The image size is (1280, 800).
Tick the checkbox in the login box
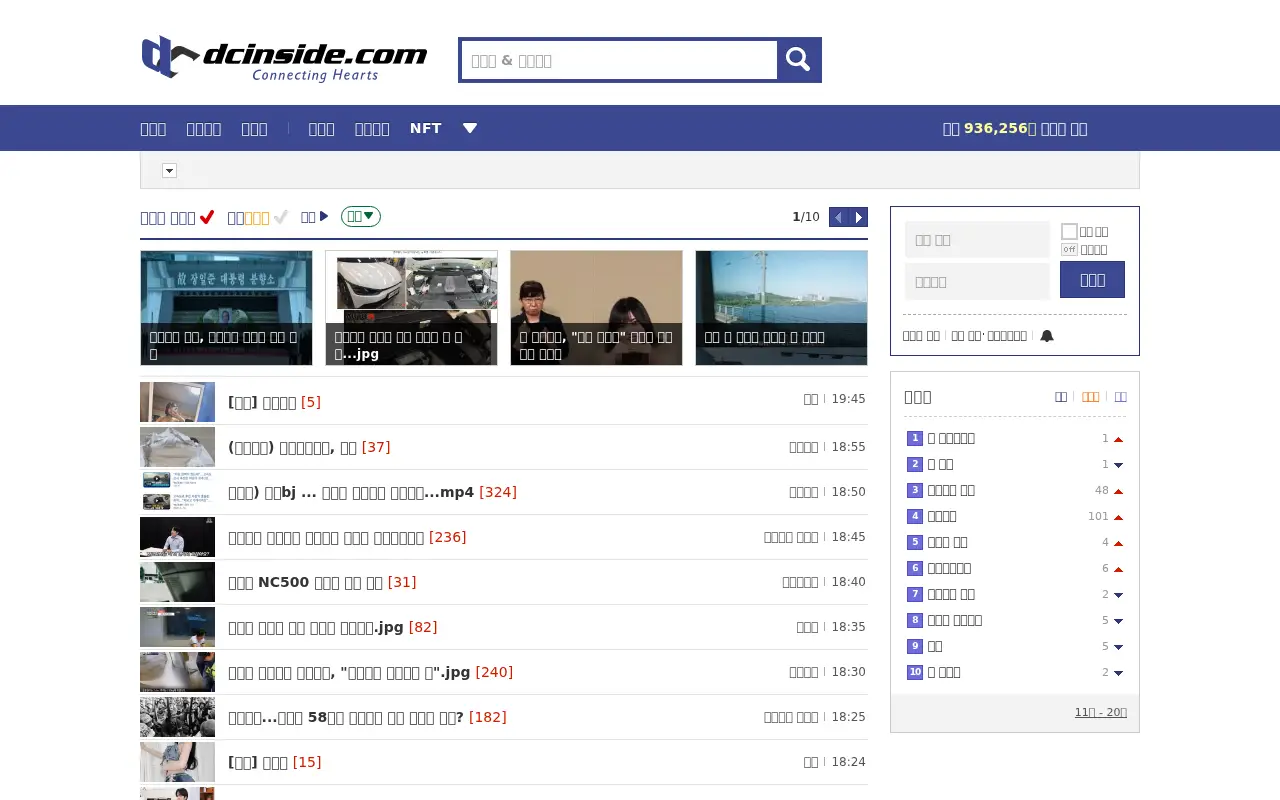[x=1069, y=231]
